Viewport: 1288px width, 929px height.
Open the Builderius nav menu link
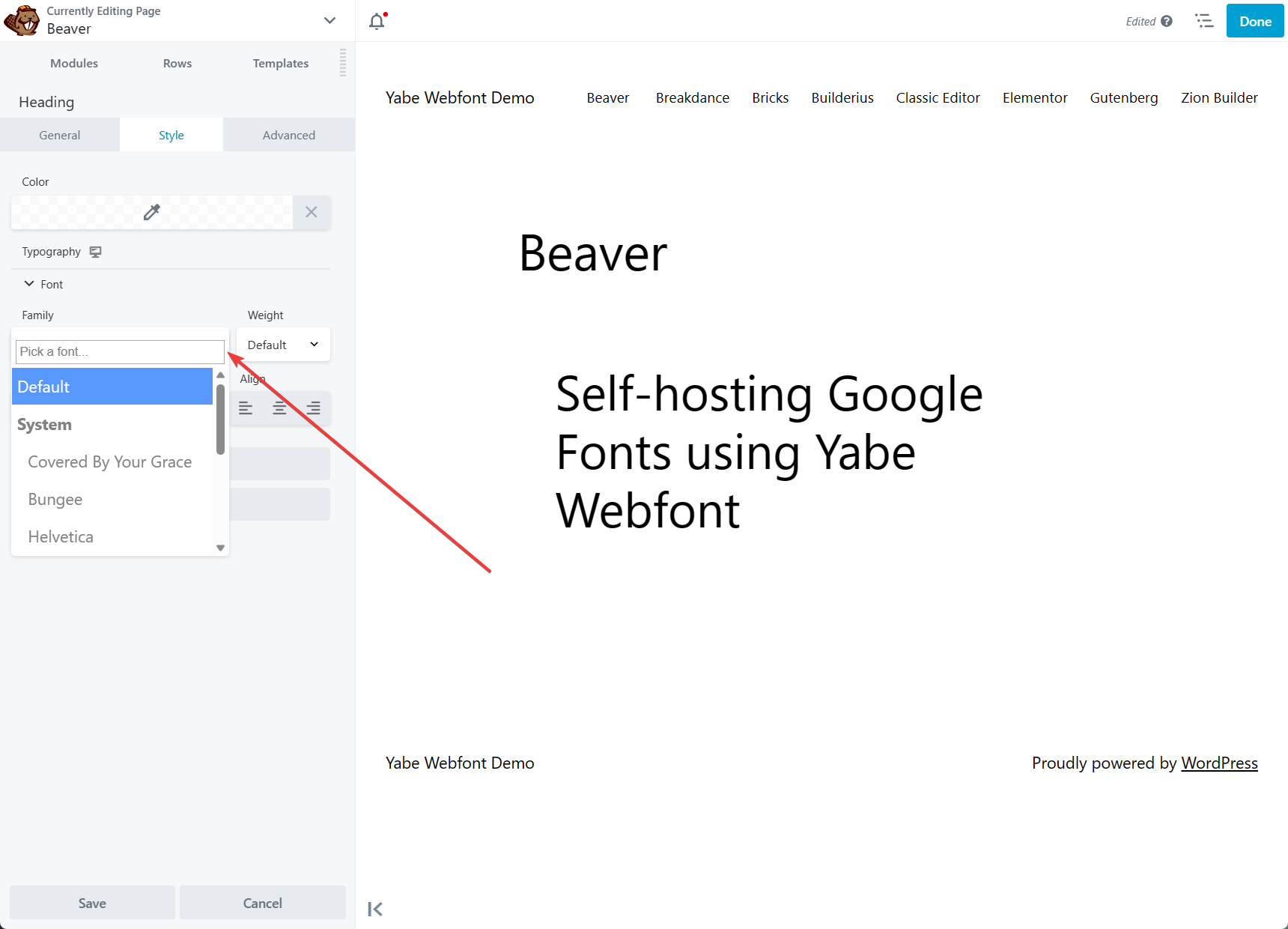pos(842,97)
